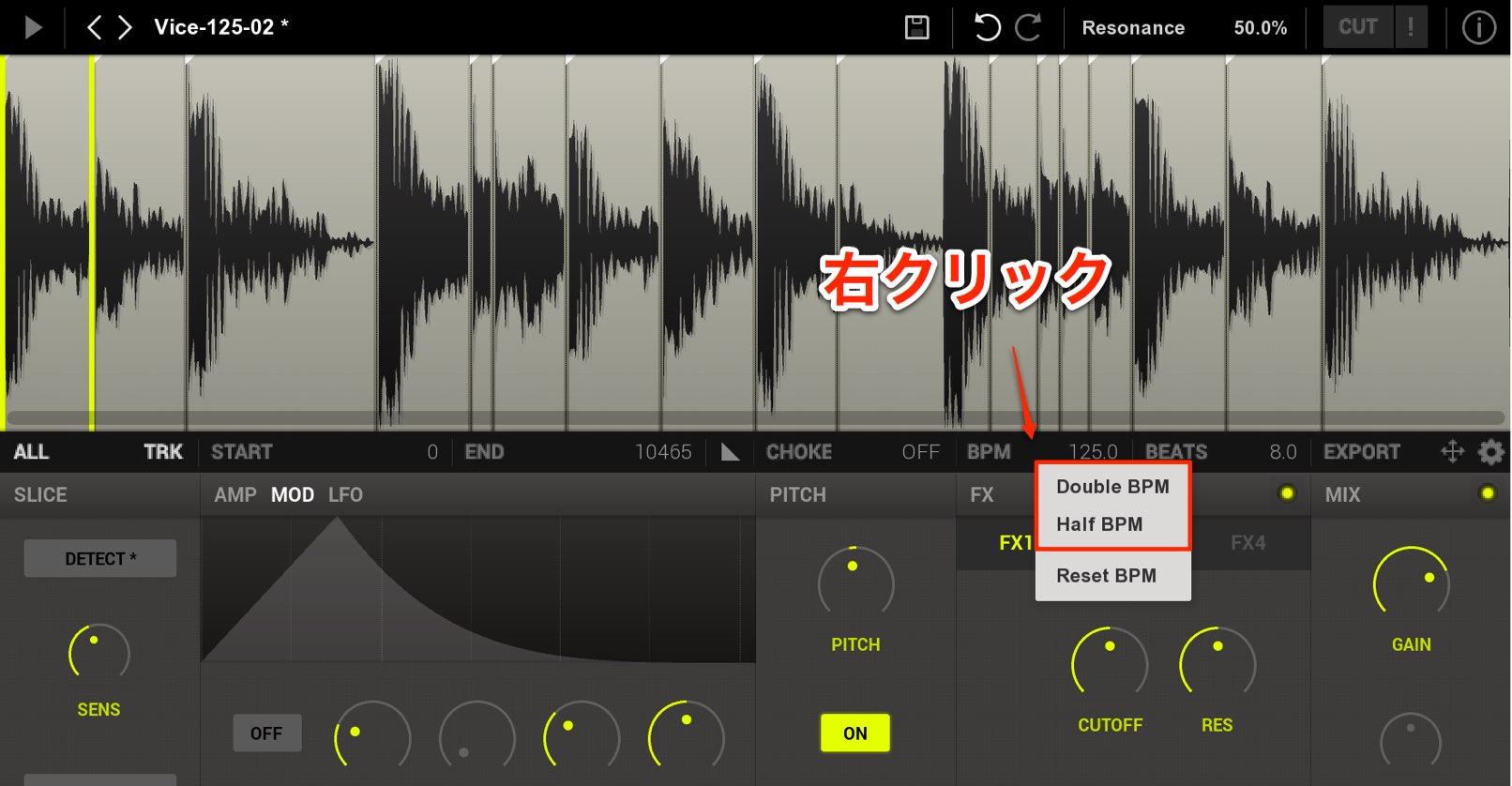Click the CHOKE OFF value
The height and width of the screenshot is (786, 1512).
[920, 452]
